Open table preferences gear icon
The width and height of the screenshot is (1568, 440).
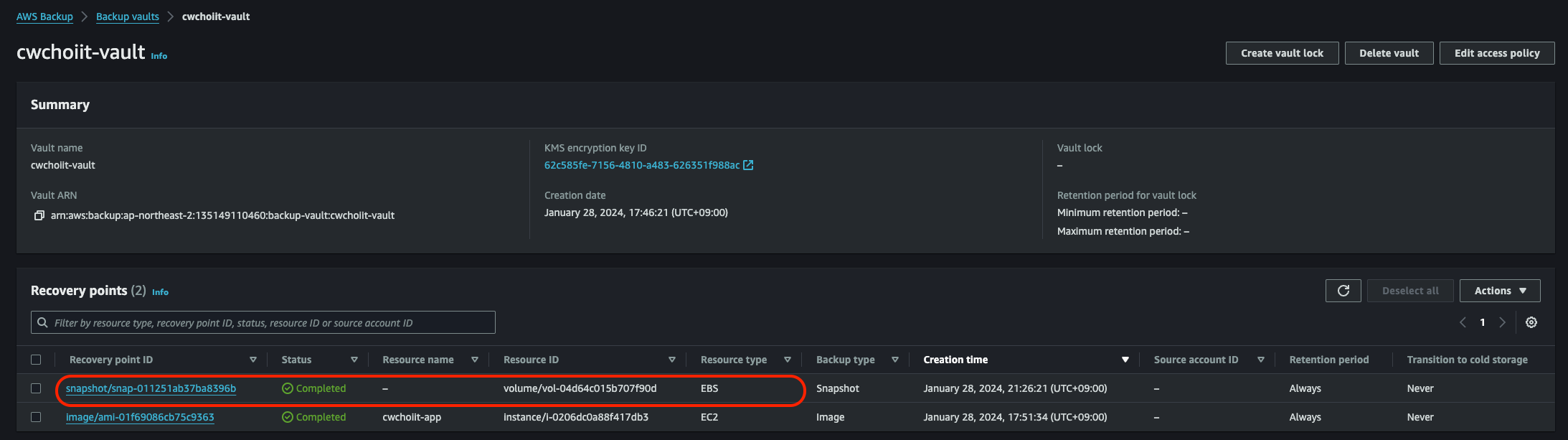(1531, 322)
